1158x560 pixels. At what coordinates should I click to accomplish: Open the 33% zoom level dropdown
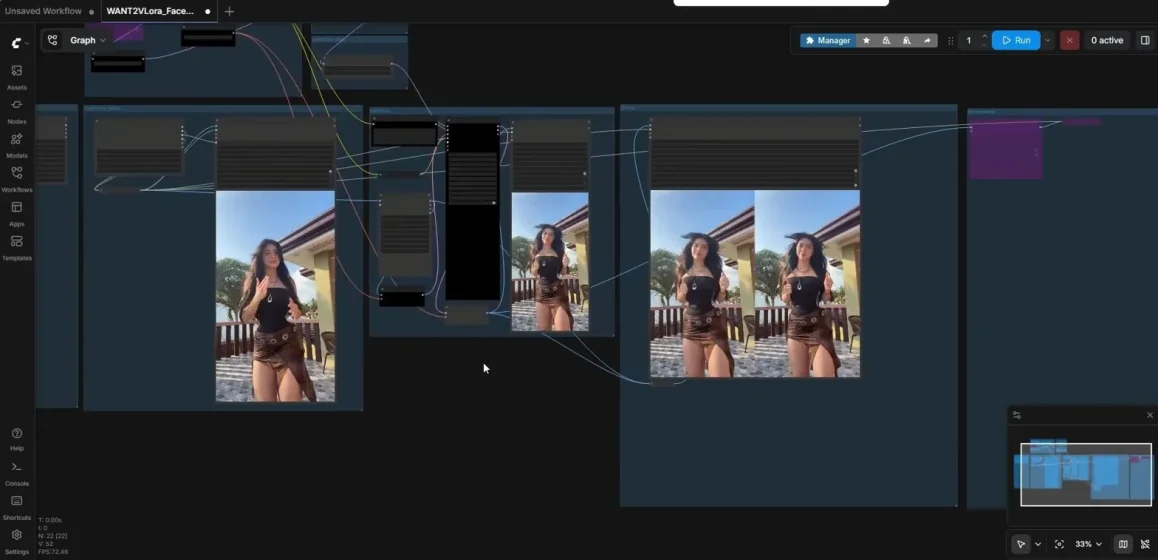click(1089, 544)
